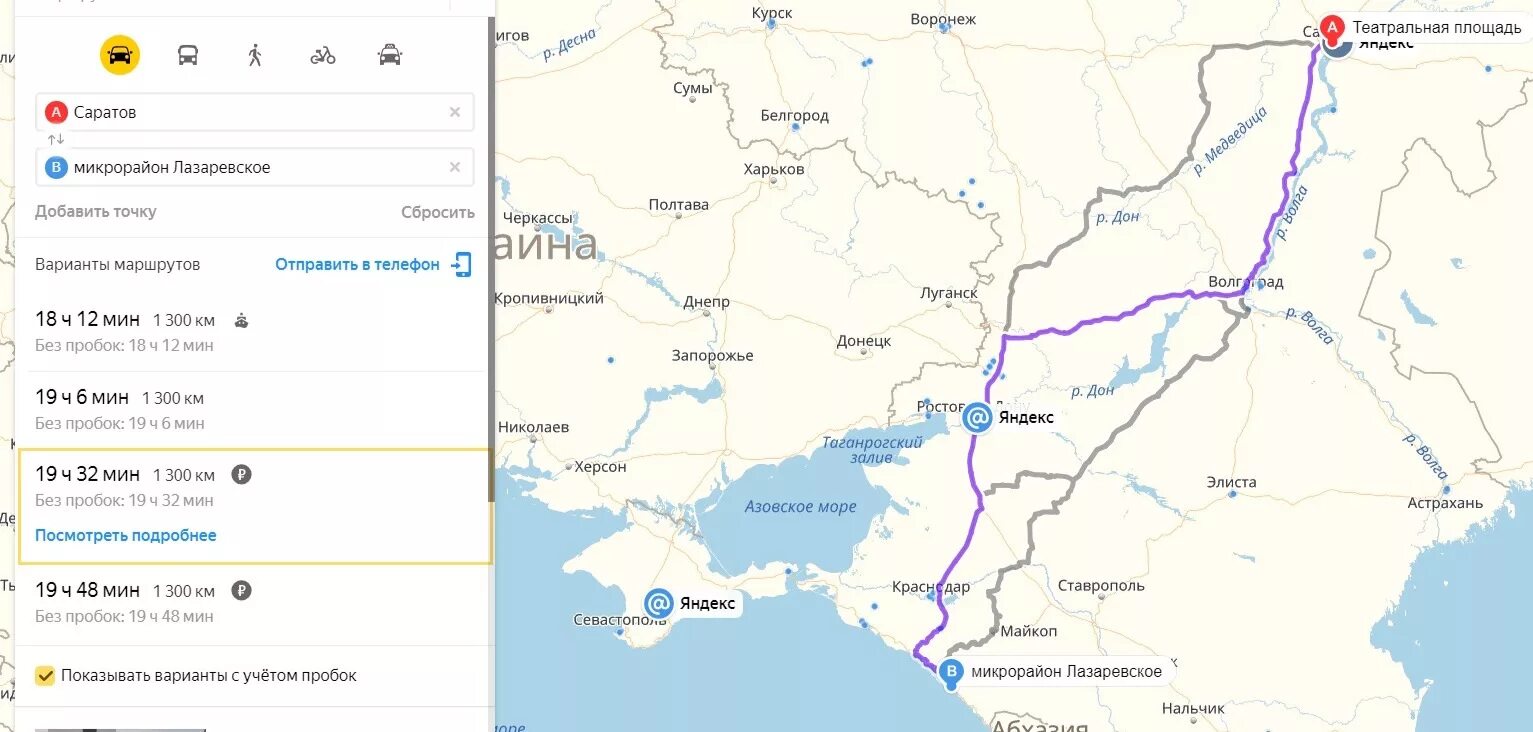The height and width of the screenshot is (732, 1533).
Task: Switch to public transport bus mode
Action: (188, 55)
